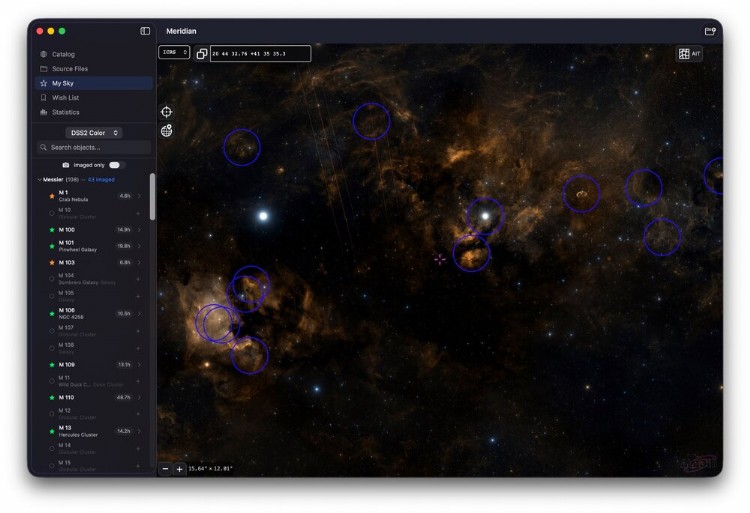Image resolution: width=750 pixels, height=513 pixels.
Task: Select the circle marker around the Crescent nebula
Action: coord(581,194)
